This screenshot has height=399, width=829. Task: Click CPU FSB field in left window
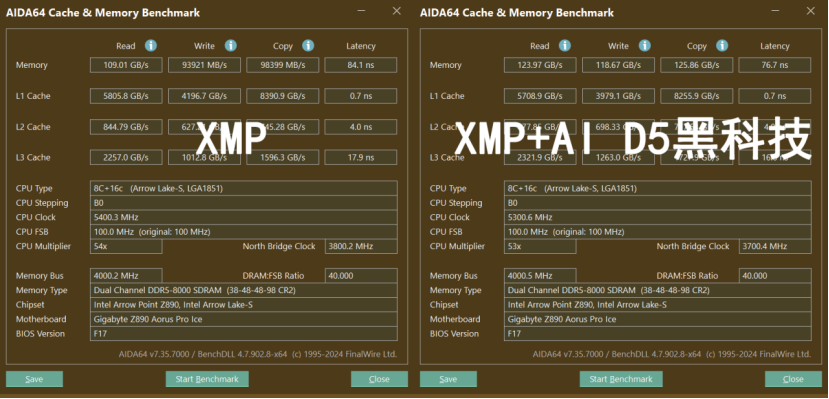(x=244, y=232)
